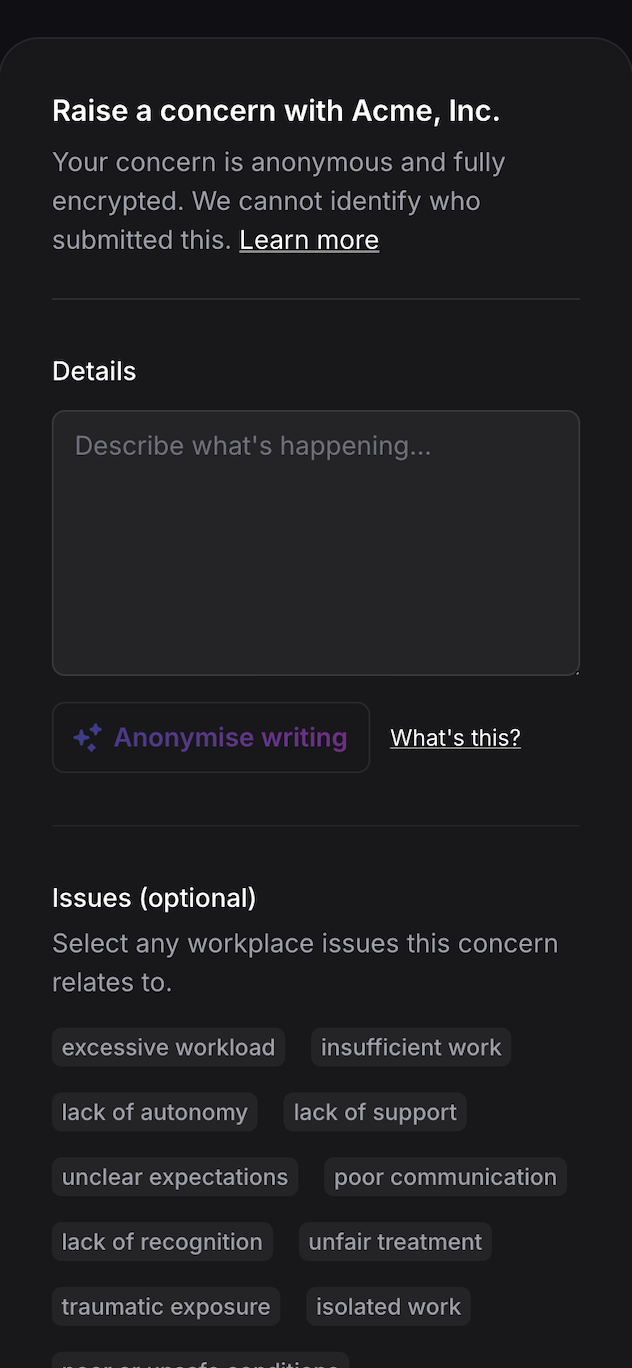Click the What's this? link
This screenshot has width=632, height=1368.
pos(455,738)
